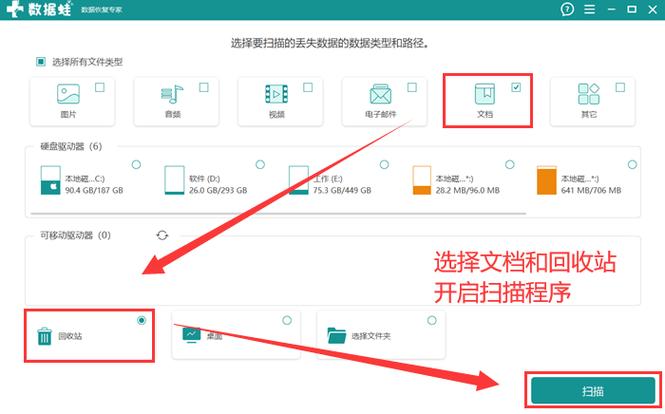Screen dimensions: 665x414
Task: Select the C: drive radio button
Action: 136,165
